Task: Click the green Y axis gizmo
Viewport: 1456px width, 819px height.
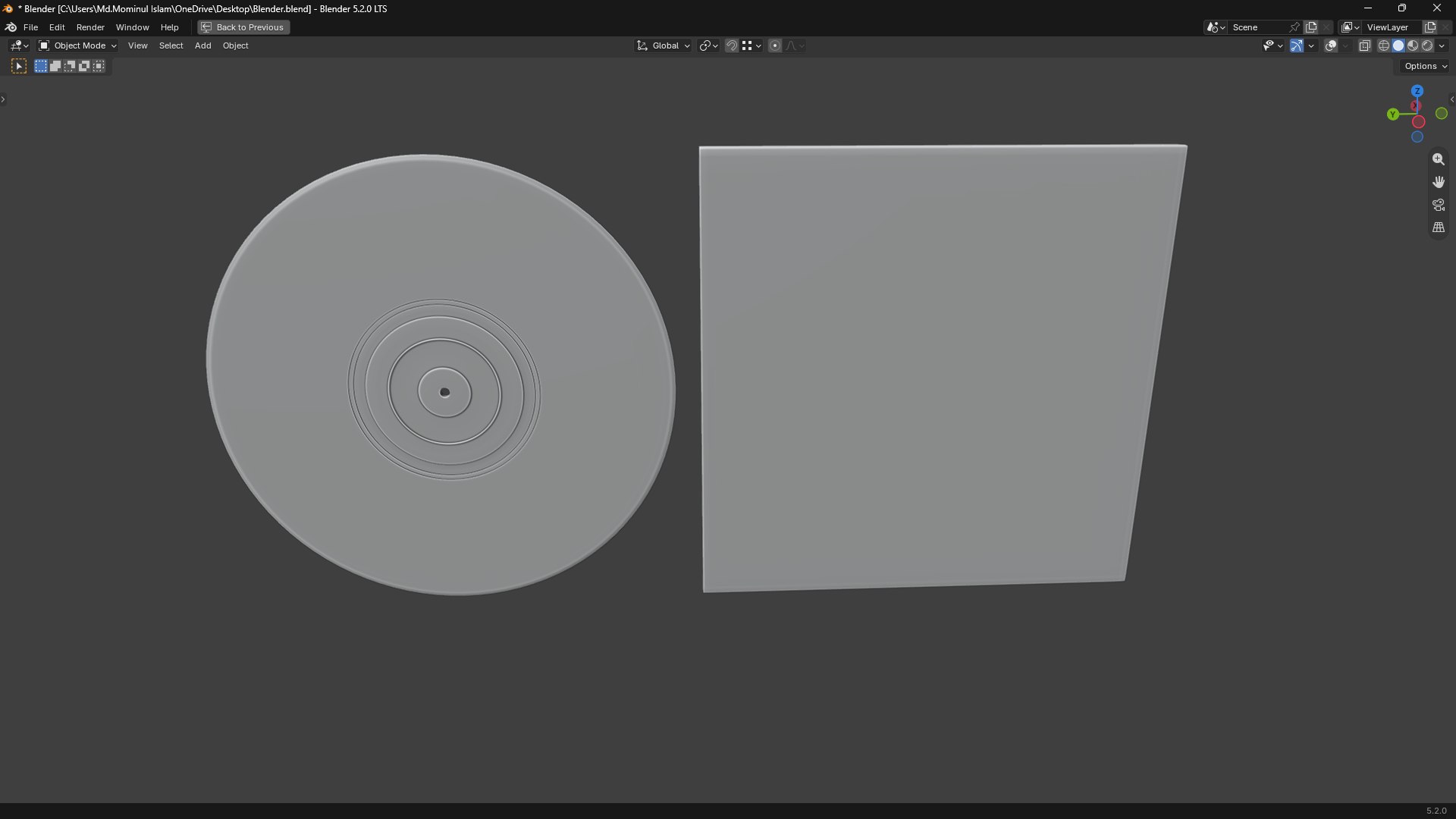Action: coord(1392,115)
